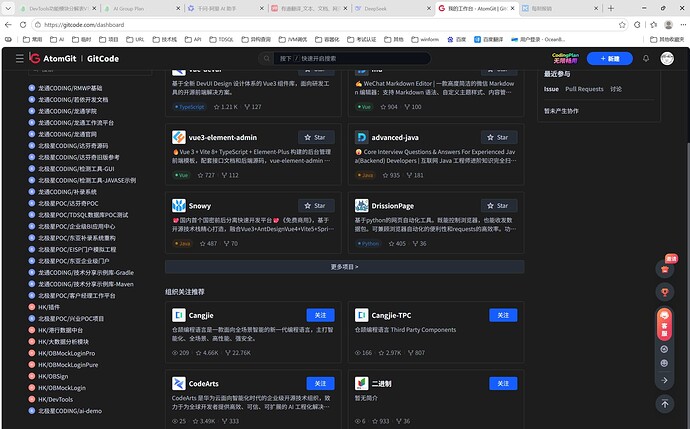Screen dimensions: 690x429
Task: Switch to the 讨论 tab
Action: click(616, 89)
